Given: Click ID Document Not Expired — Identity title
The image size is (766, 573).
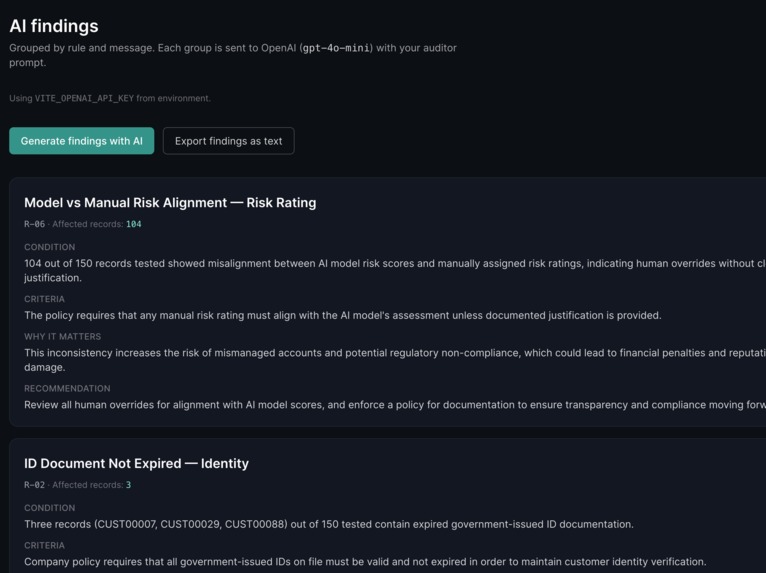Looking at the screenshot, I should pyautogui.click(x=136, y=464).
